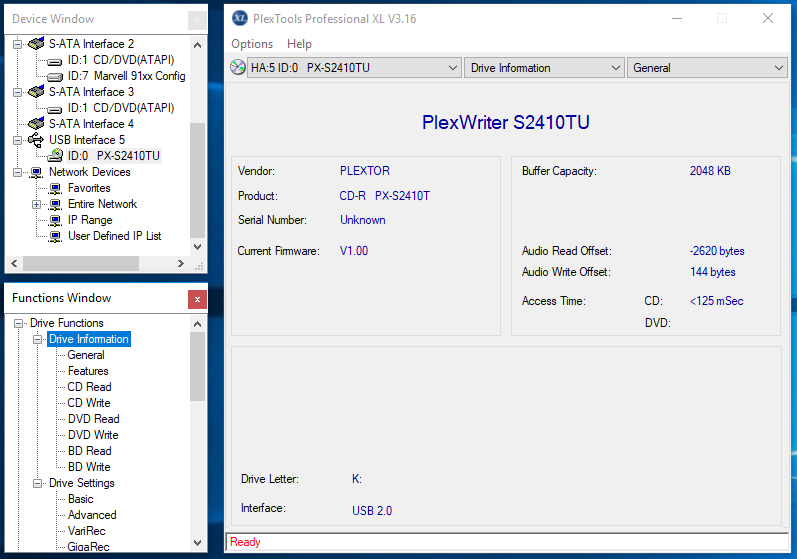
Task: Click the Favorites network icon
Action: [x=55, y=189]
